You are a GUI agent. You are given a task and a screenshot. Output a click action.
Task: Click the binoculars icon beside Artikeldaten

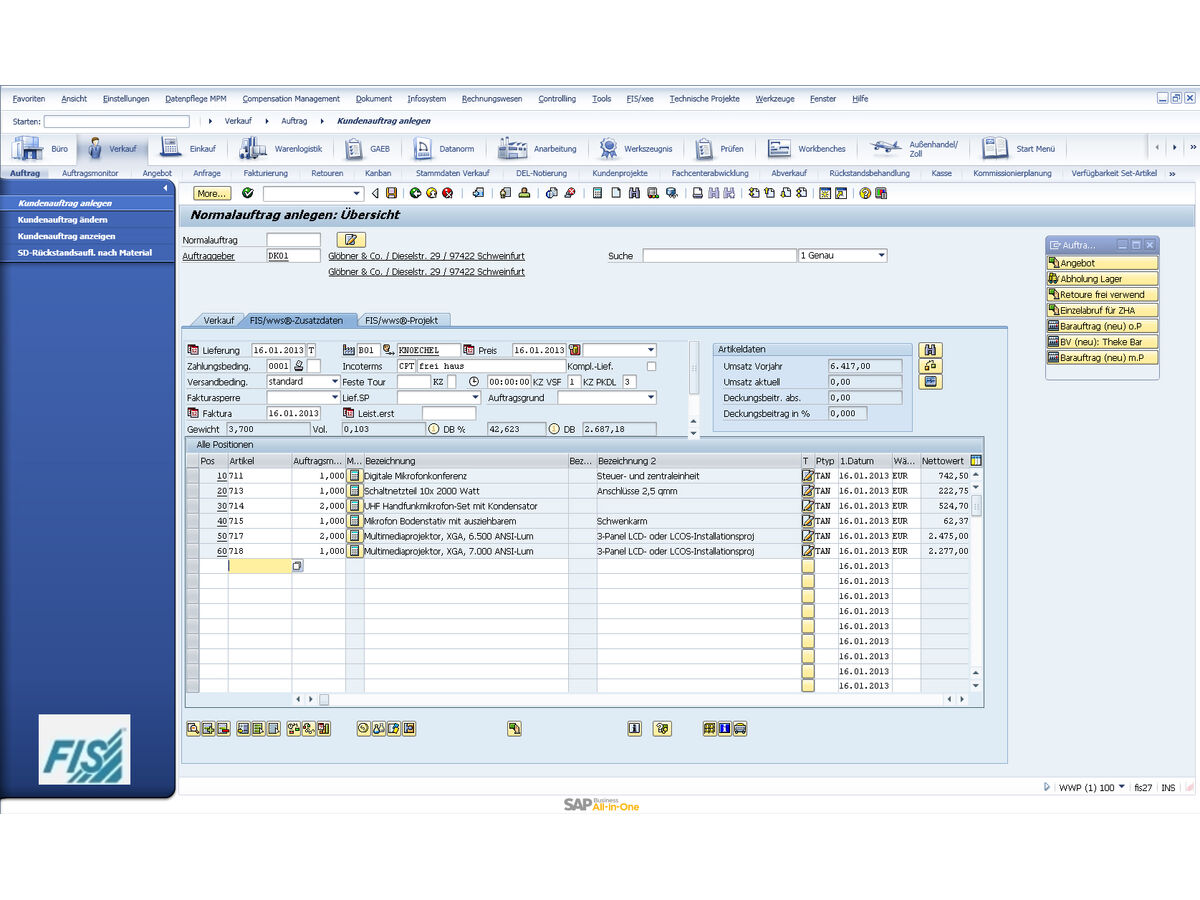click(x=931, y=350)
